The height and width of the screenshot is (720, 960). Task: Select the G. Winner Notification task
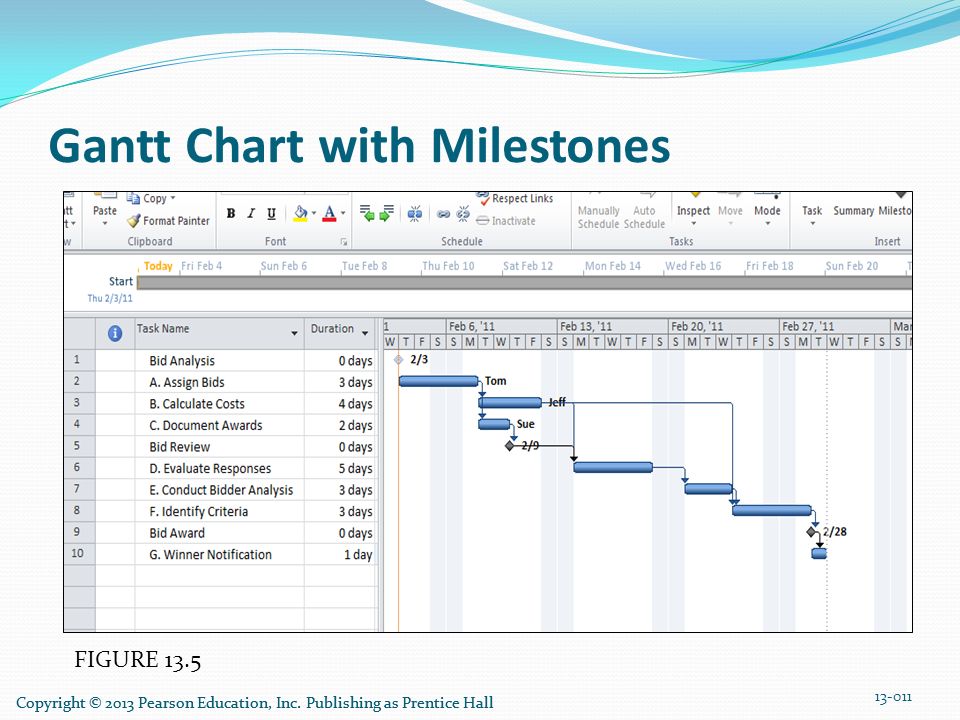pos(210,554)
